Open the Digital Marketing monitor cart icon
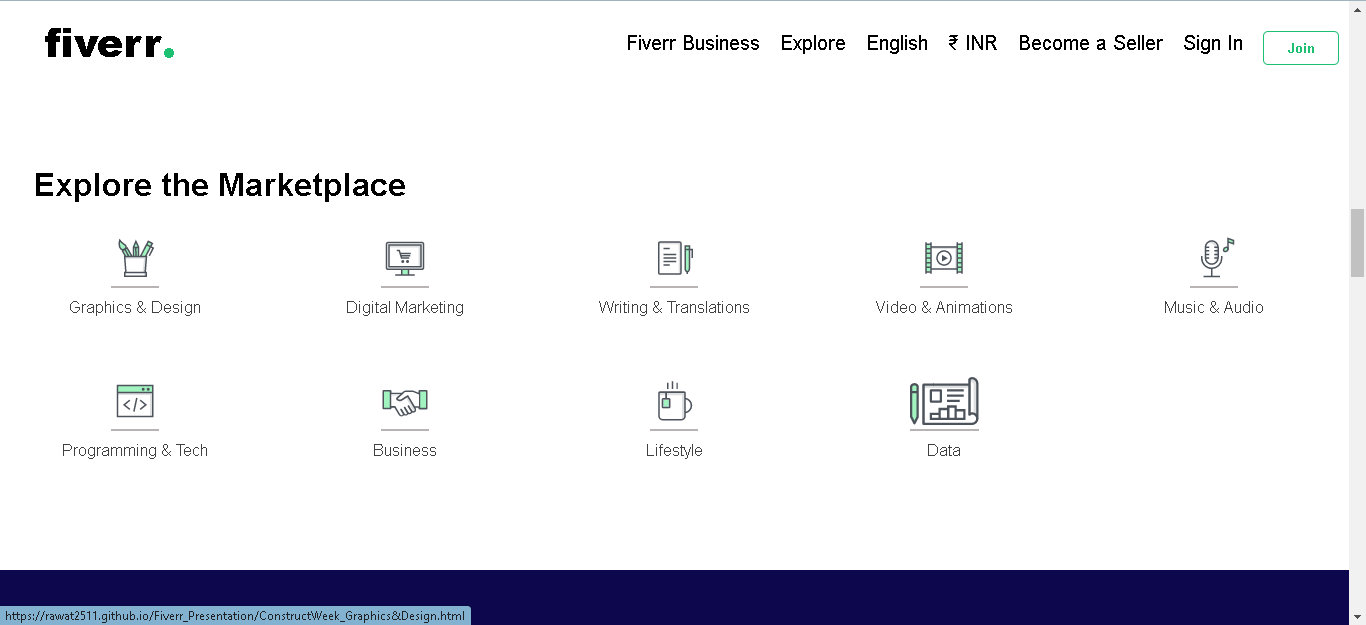The width and height of the screenshot is (1366, 625). tap(405, 258)
